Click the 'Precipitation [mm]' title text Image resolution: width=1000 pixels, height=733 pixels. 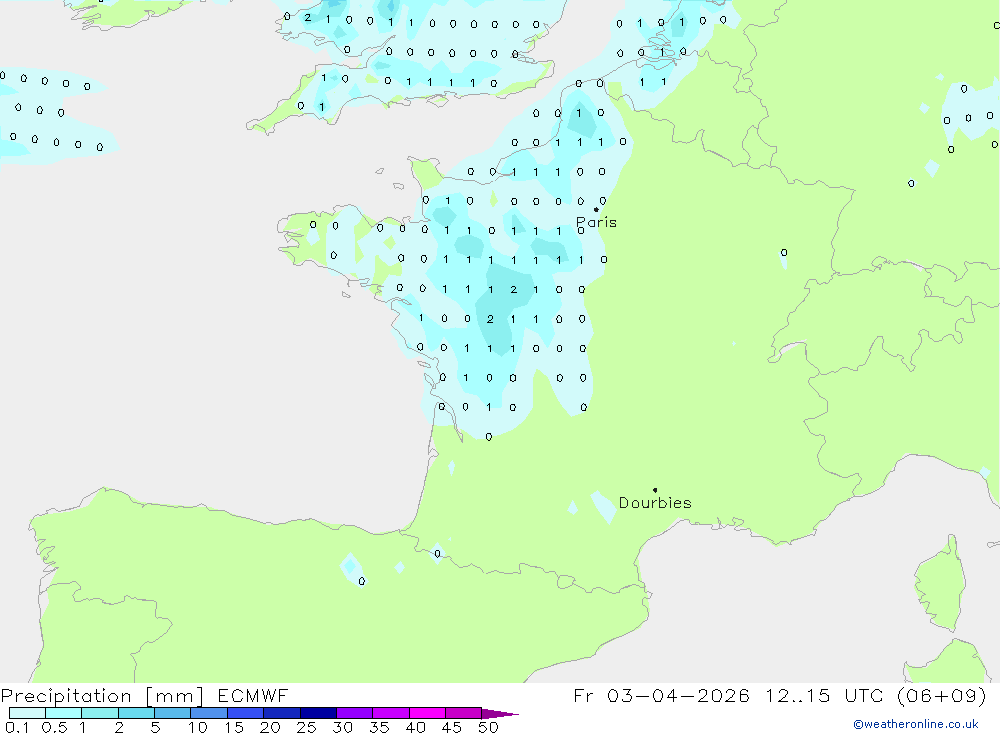coord(102,696)
